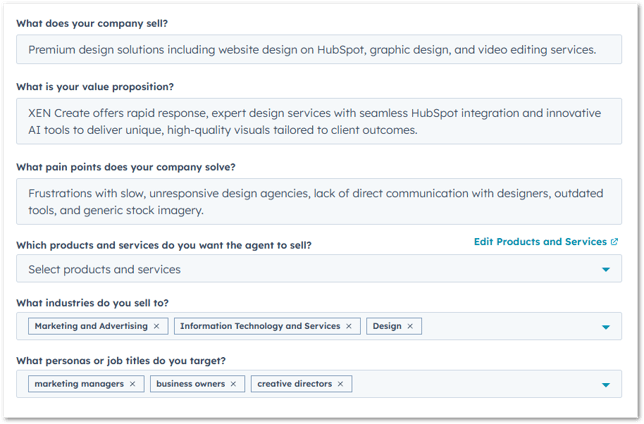Select the Information Technology and Services tag

pyautogui.click(x=260, y=326)
